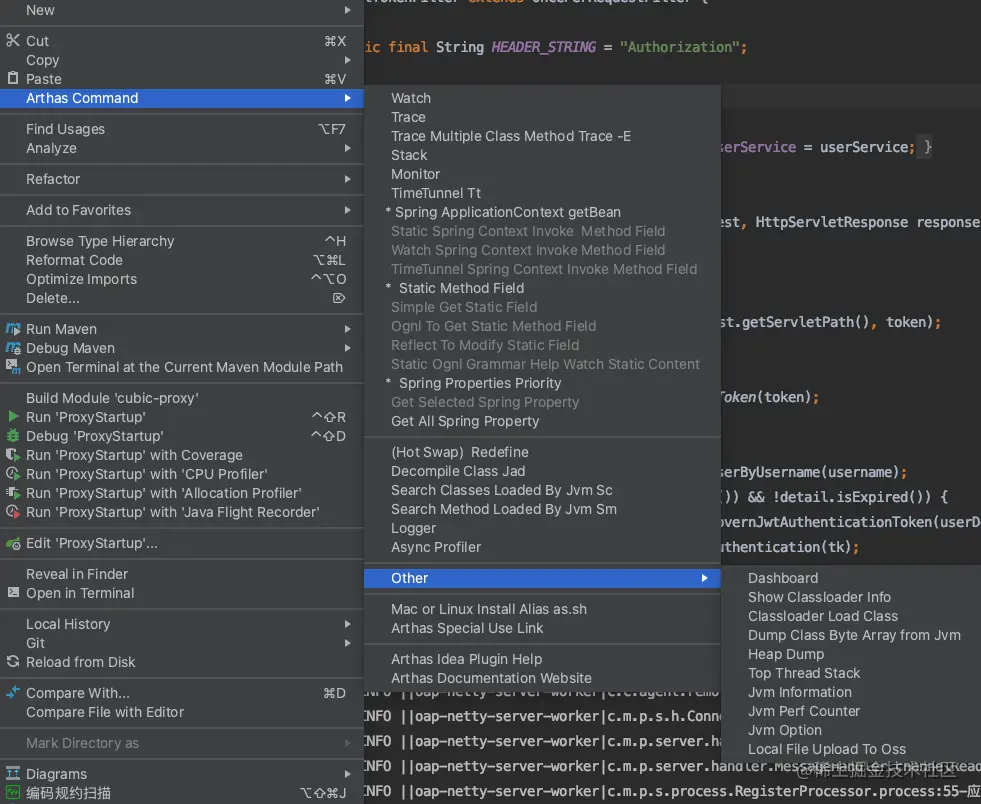Select Show Classloader Info

coord(851,597)
